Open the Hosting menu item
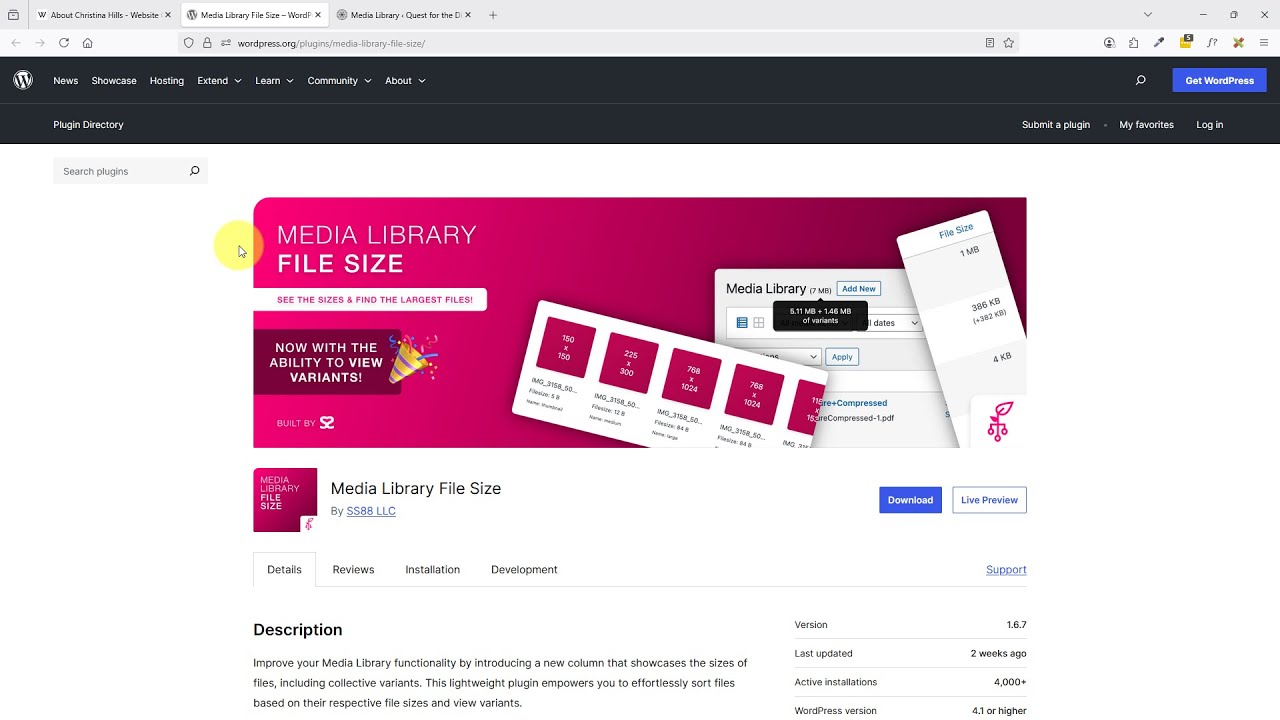 click(167, 80)
